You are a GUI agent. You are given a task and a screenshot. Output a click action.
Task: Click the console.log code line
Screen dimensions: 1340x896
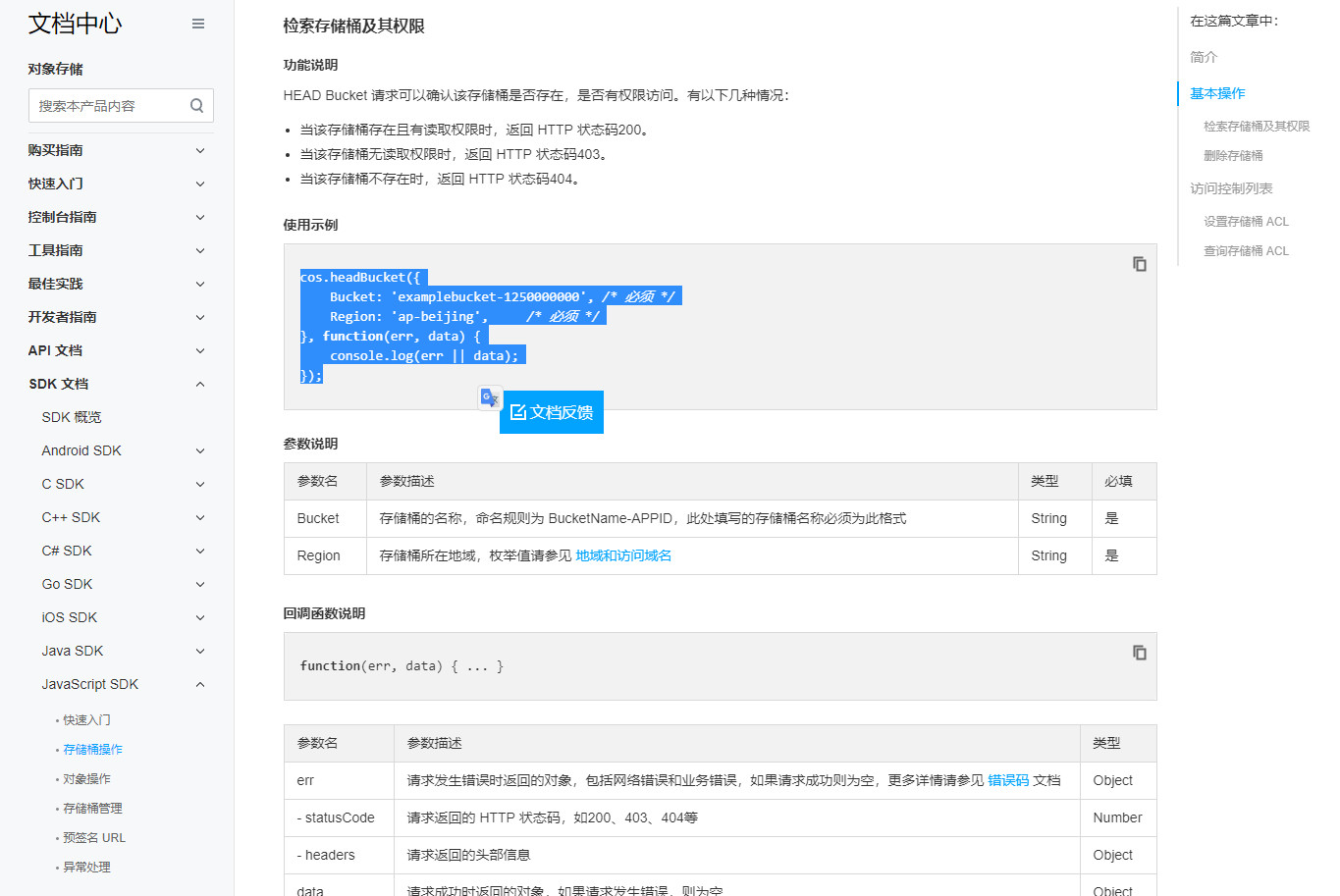click(x=423, y=356)
